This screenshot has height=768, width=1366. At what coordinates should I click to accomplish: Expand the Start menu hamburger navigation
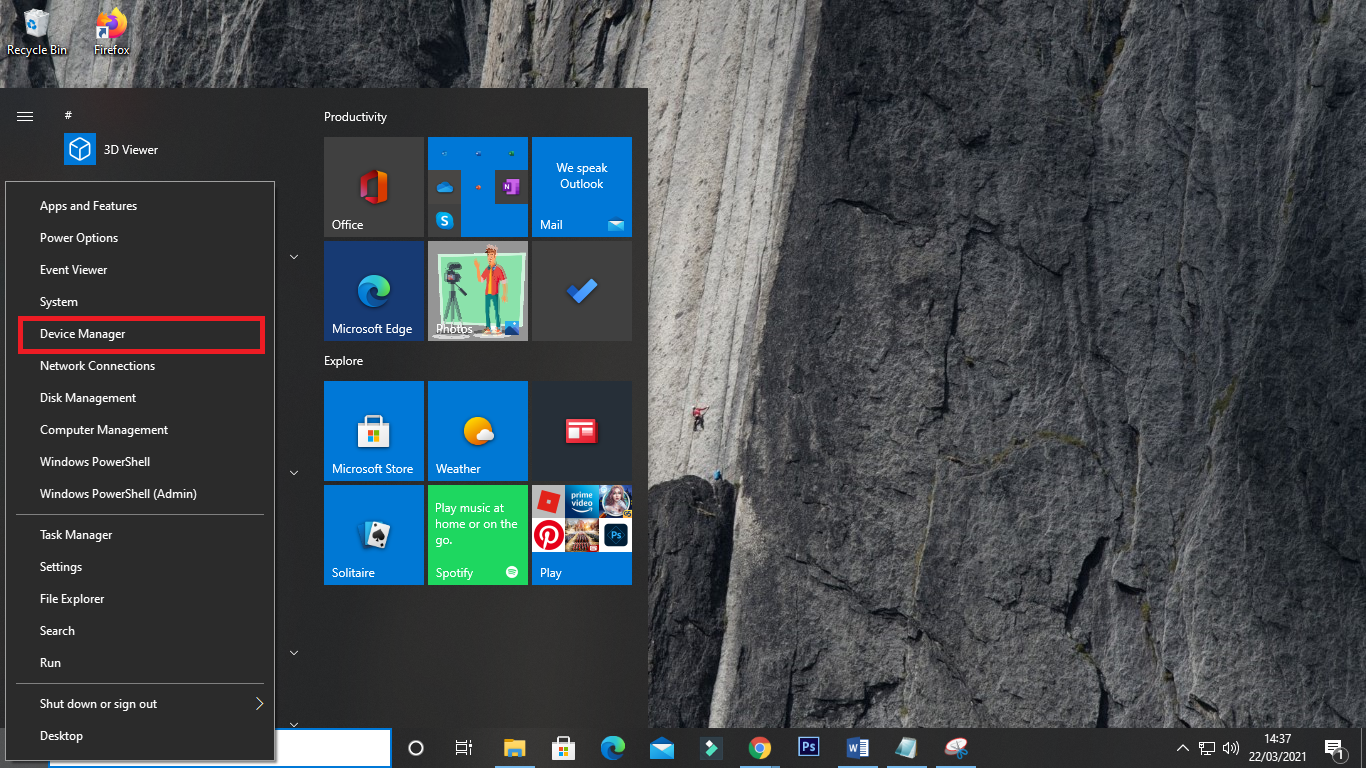click(x=25, y=117)
